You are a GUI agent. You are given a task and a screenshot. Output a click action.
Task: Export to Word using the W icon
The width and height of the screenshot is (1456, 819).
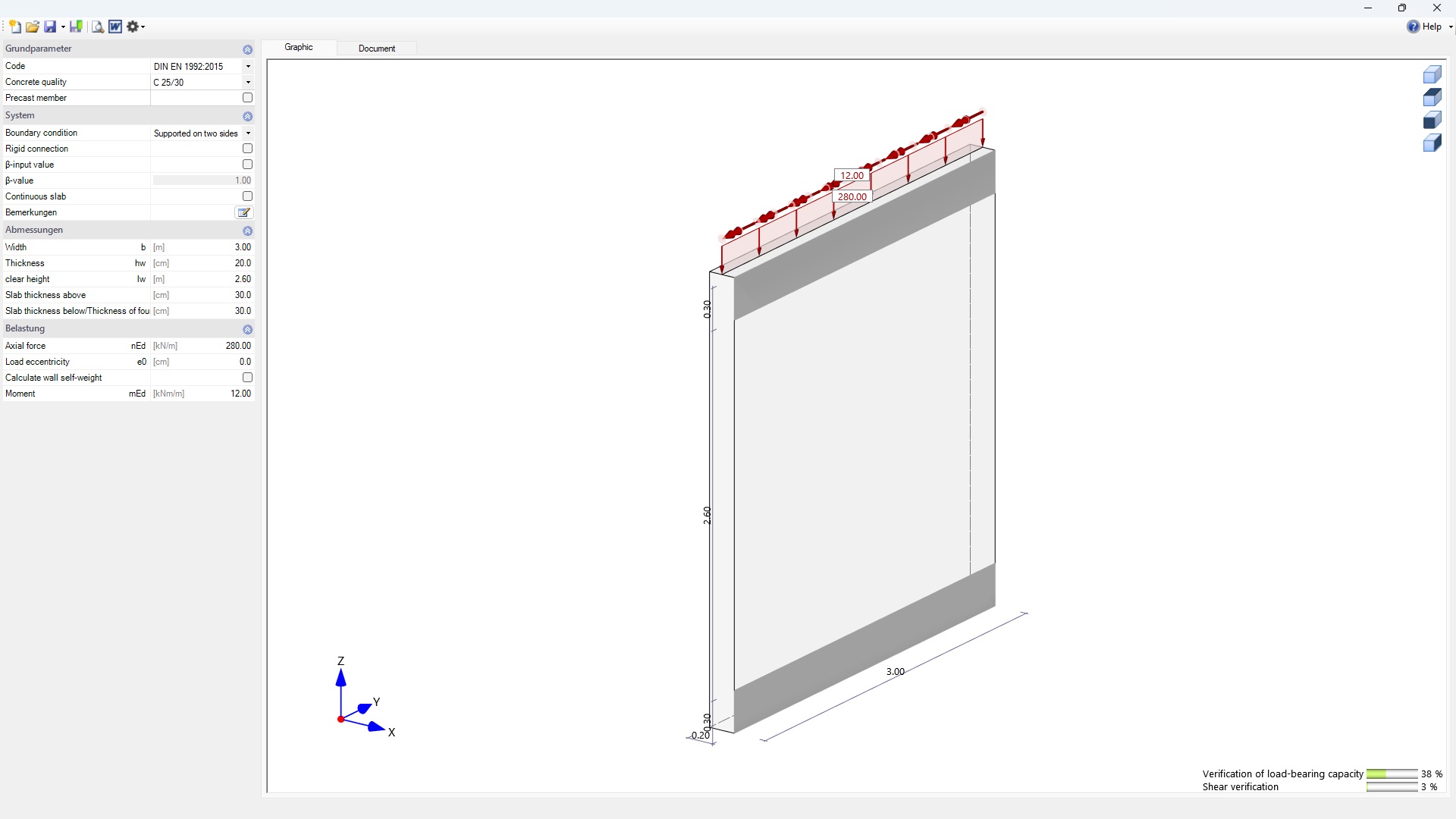pos(115,27)
